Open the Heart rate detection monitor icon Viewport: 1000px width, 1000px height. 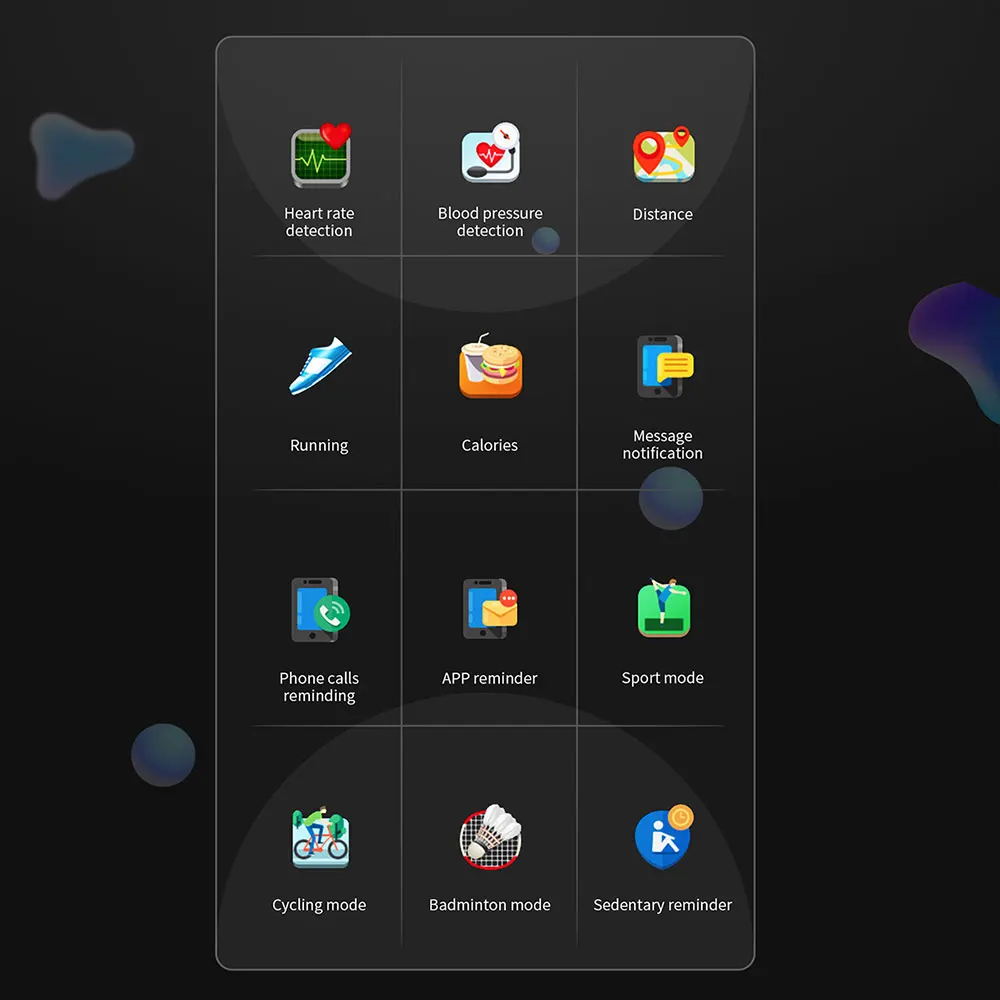coord(321,155)
